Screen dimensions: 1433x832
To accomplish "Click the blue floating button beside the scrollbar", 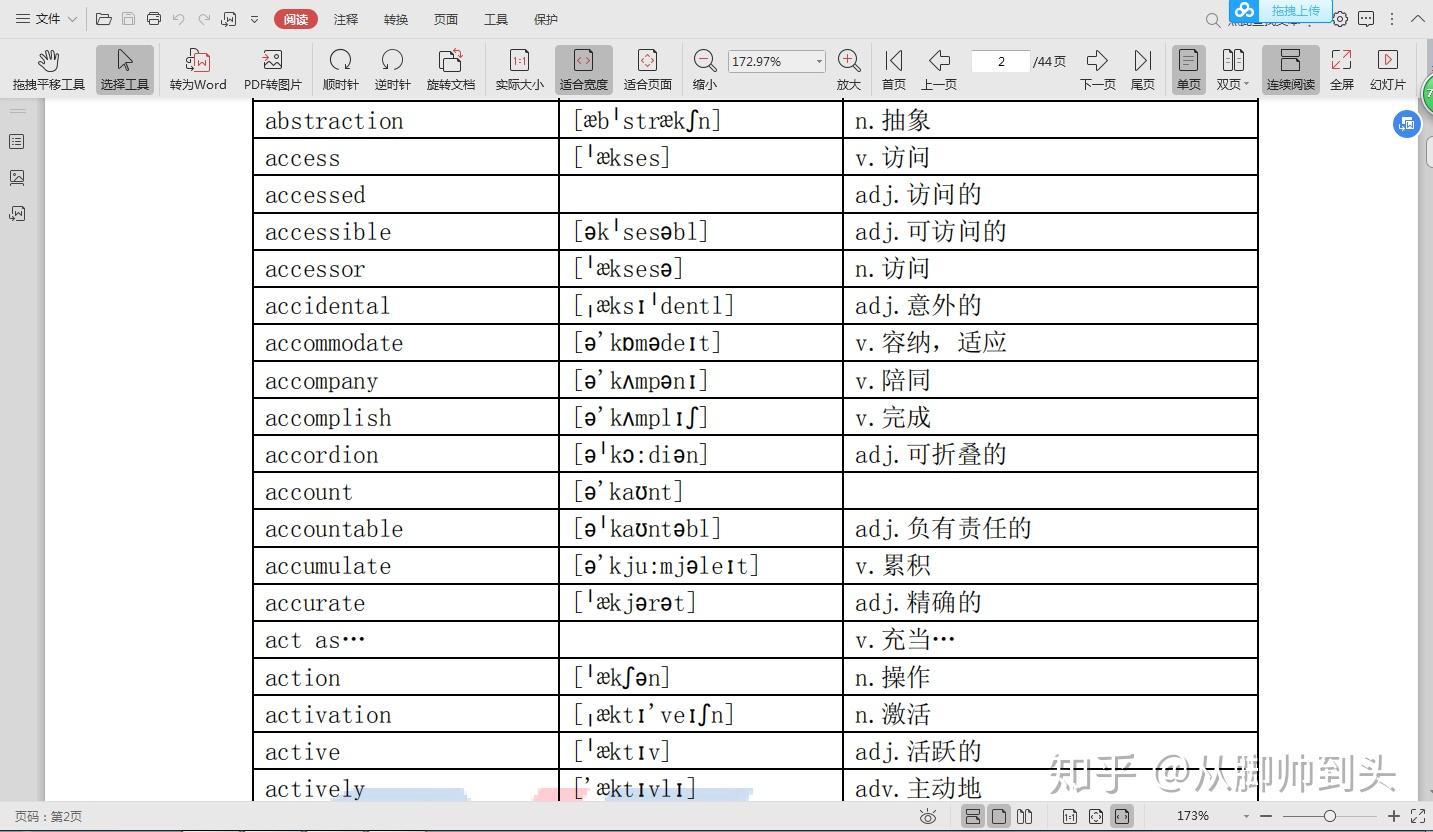I will point(1407,124).
